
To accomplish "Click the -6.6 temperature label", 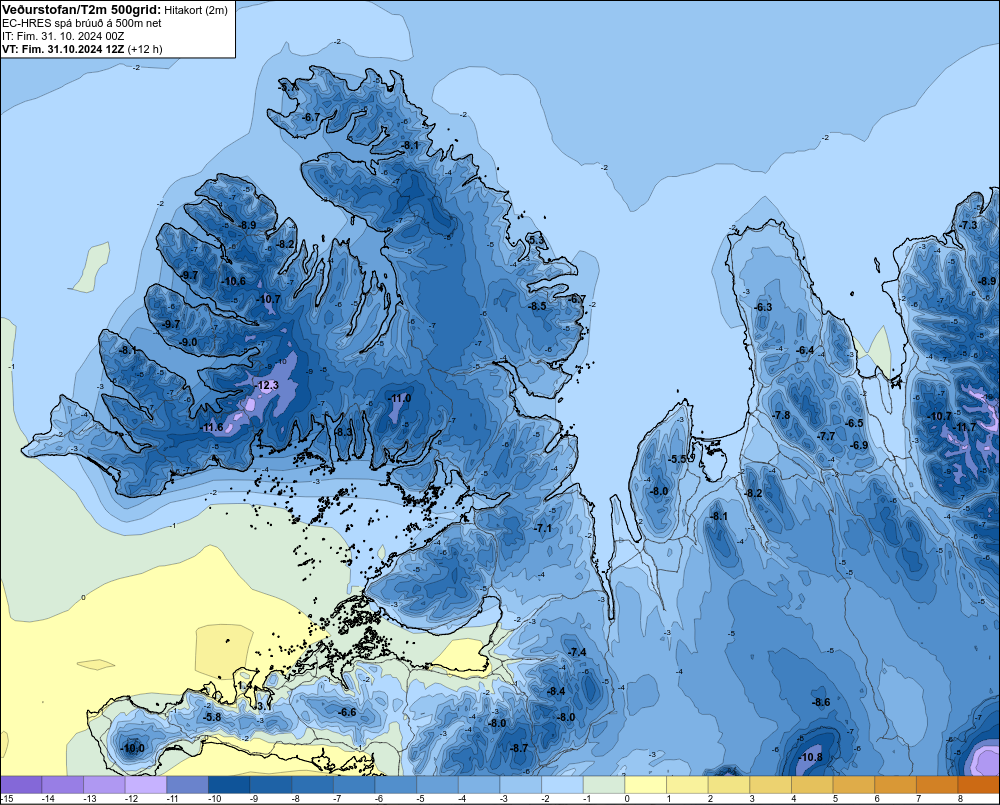I will [347, 713].
